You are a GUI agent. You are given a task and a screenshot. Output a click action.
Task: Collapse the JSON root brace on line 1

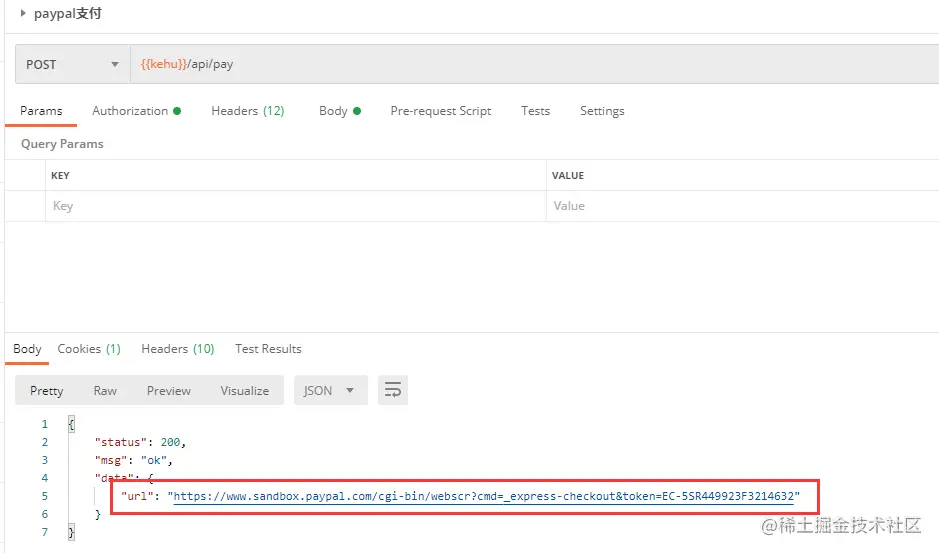(x=71, y=424)
